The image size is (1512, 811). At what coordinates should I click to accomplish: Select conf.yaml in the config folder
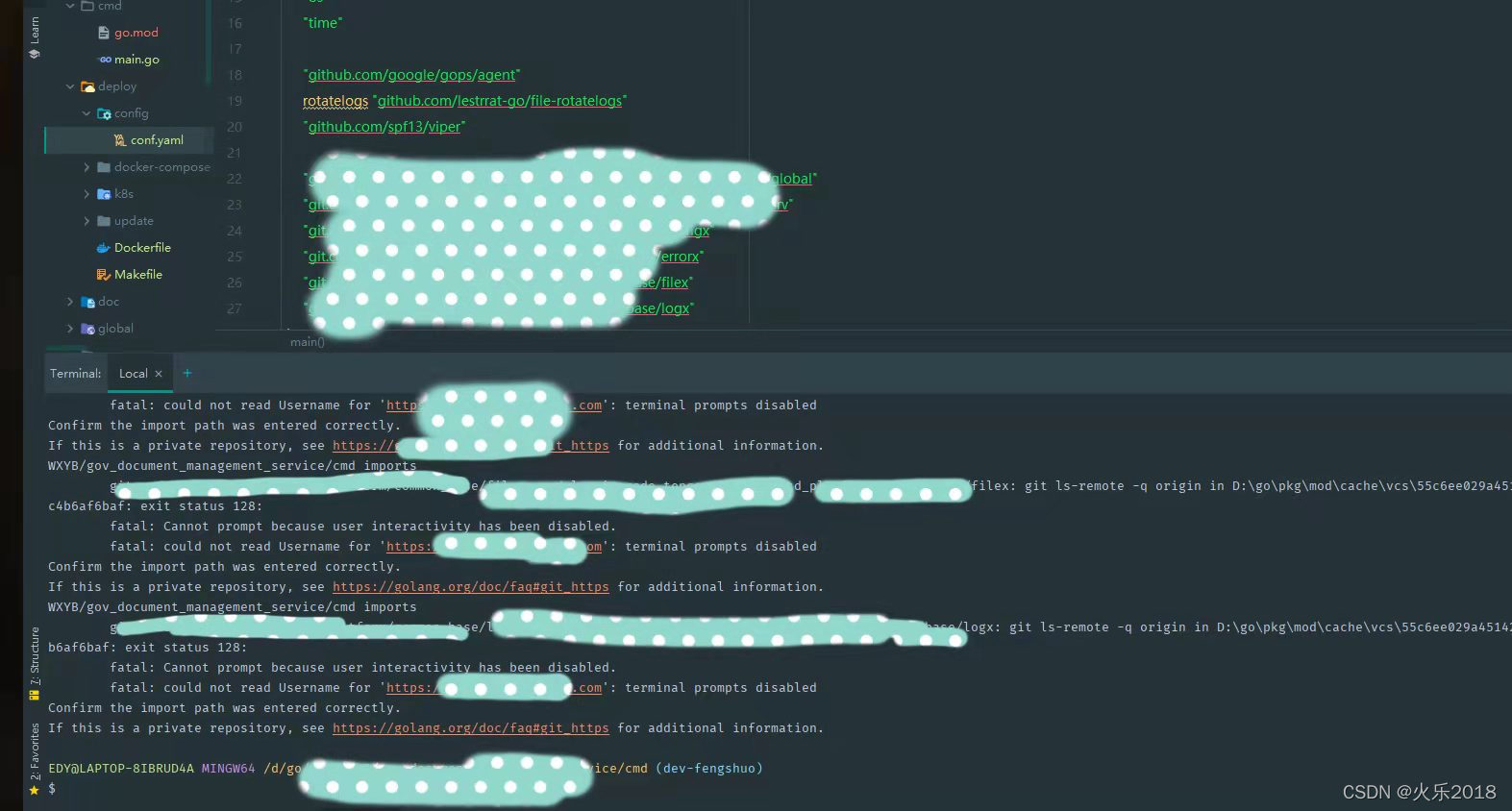click(x=157, y=140)
